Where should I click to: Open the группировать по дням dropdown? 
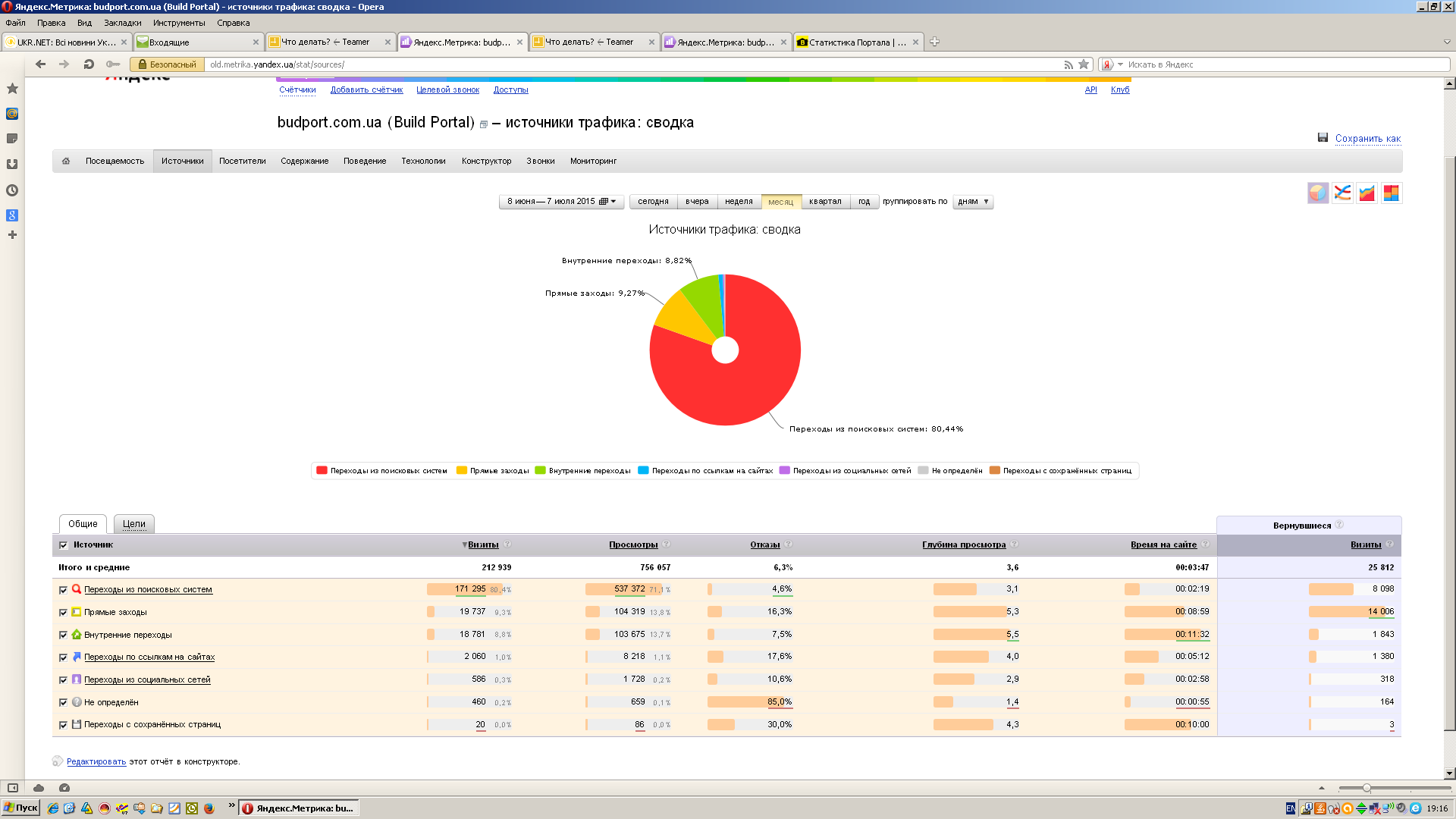[973, 202]
